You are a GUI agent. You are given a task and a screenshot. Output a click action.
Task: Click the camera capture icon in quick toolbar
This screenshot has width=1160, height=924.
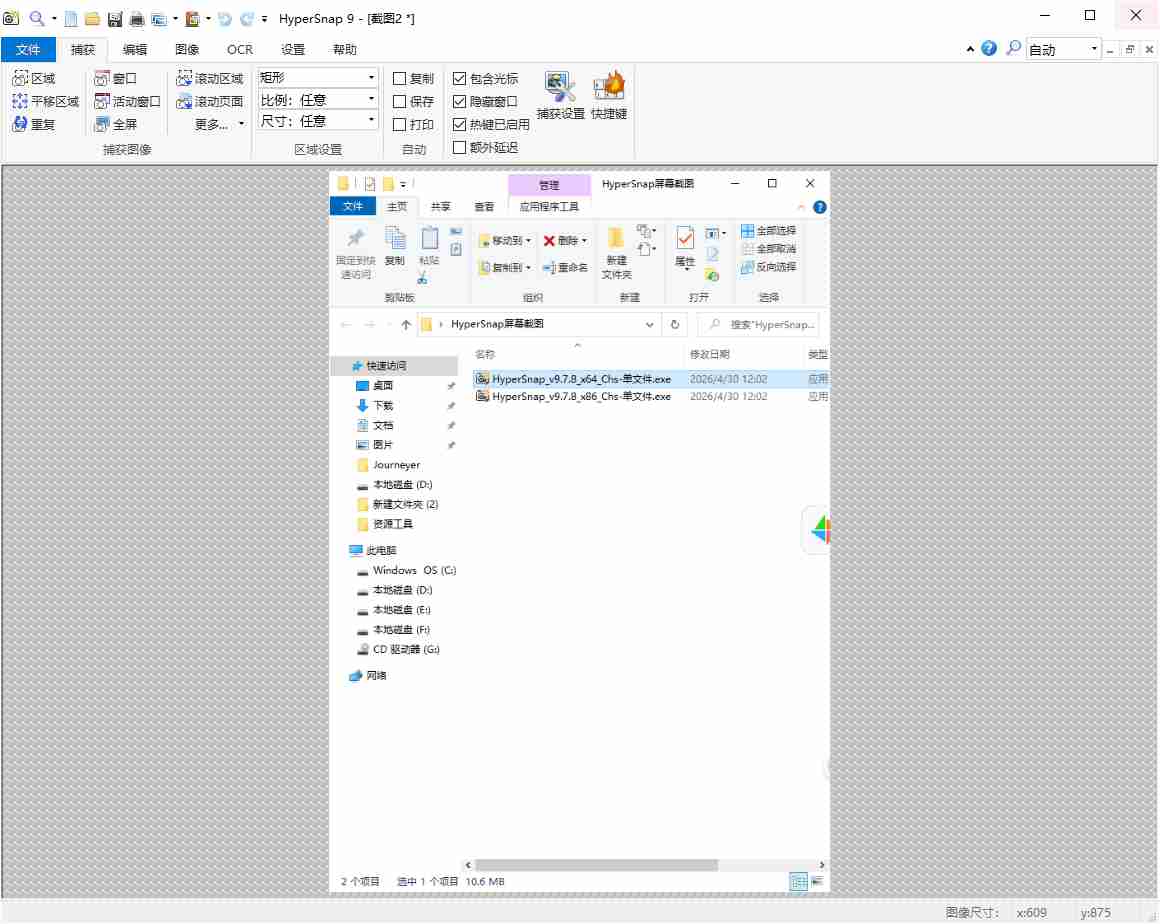coord(11,18)
